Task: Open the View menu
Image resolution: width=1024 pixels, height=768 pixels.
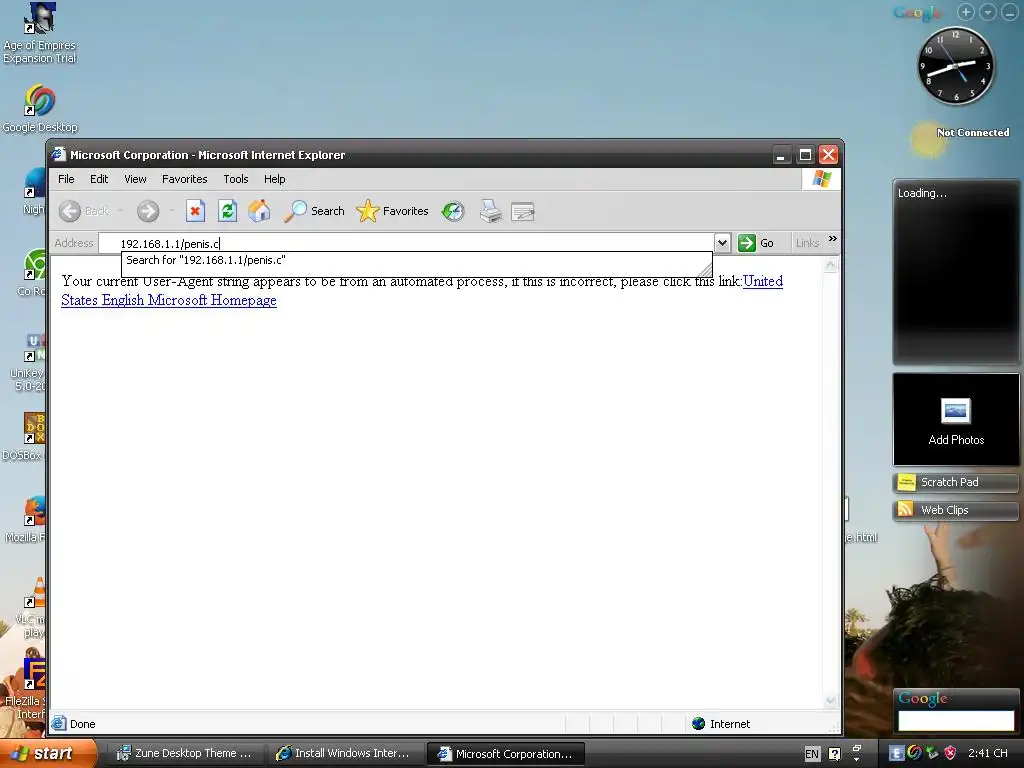Action: tap(135, 179)
